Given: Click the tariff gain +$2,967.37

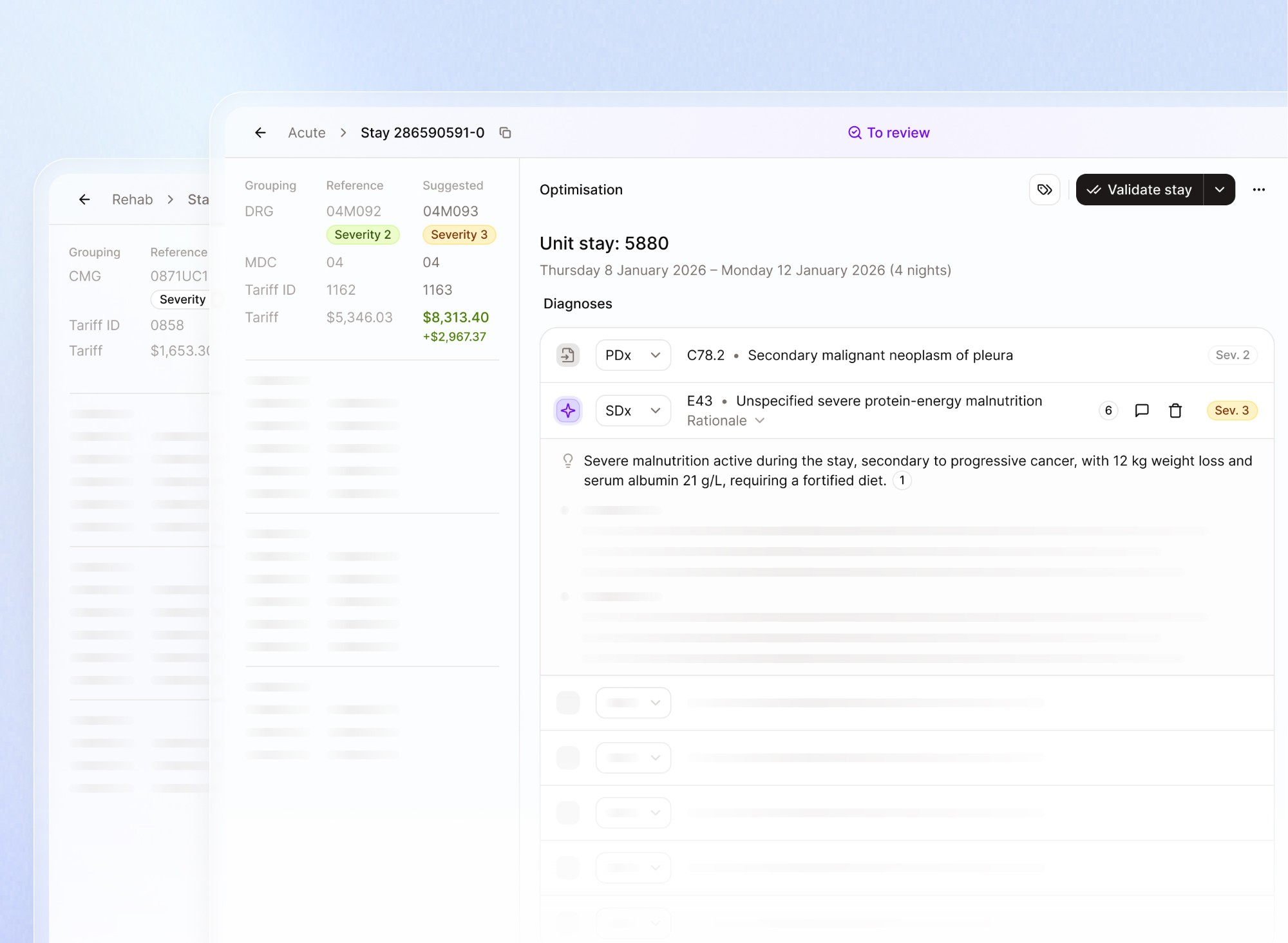Looking at the screenshot, I should 455,337.
